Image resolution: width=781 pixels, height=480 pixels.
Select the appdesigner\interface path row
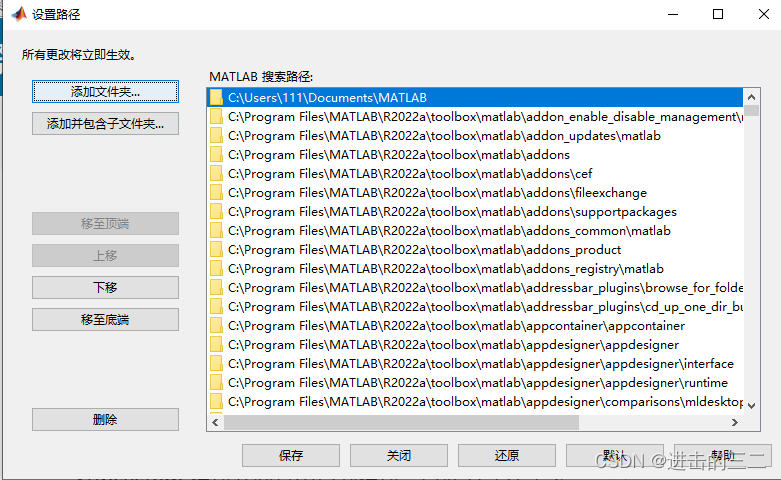pyautogui.click(x=475, y=363)
